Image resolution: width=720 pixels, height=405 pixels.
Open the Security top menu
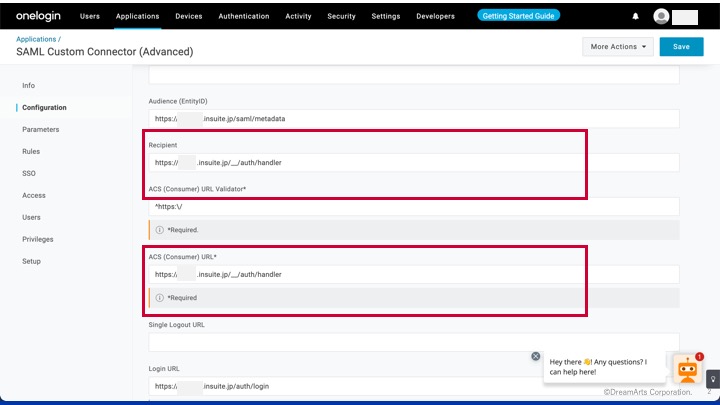tap(341, 16)
